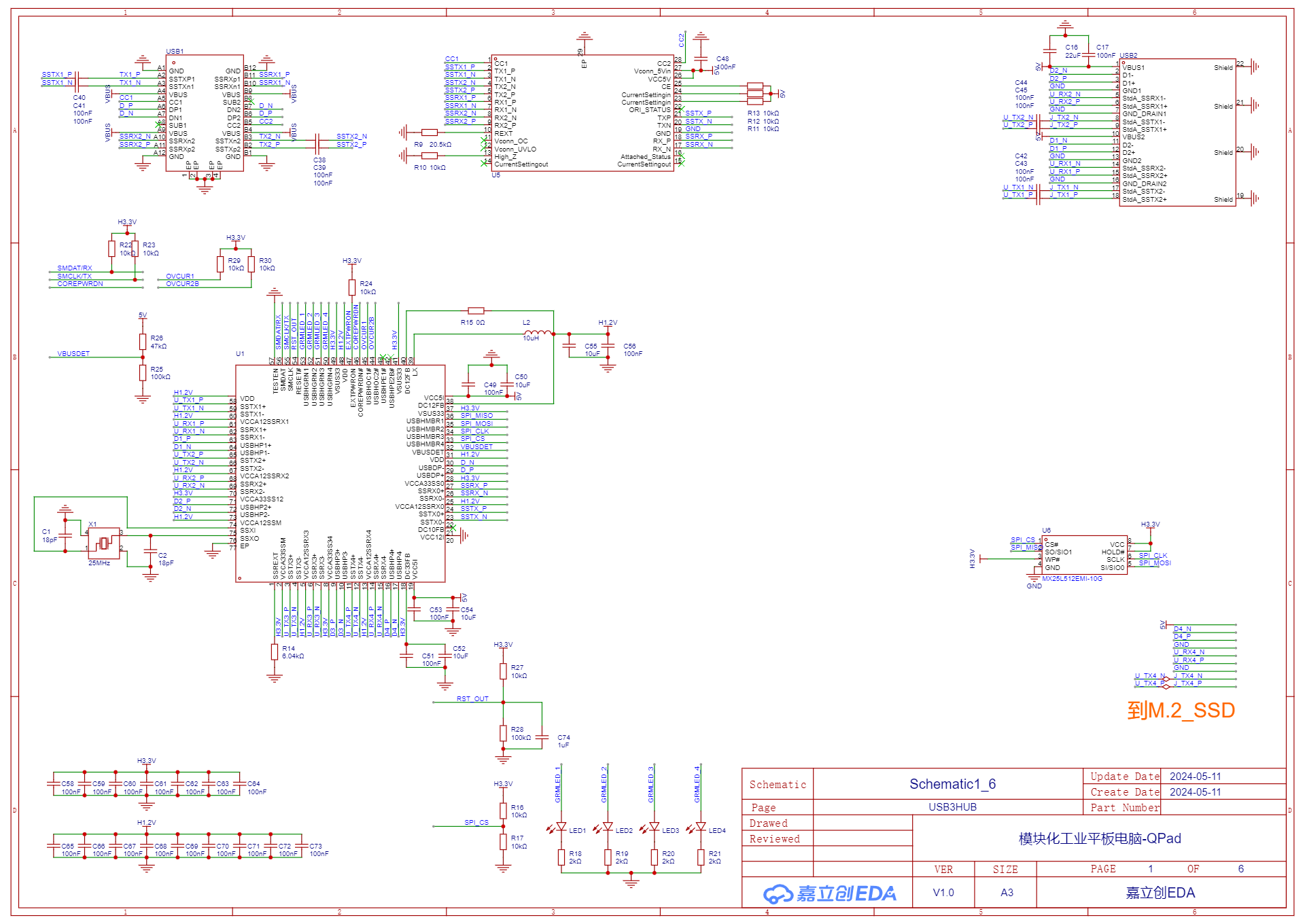This screenshot has height=924, width=1305.
Task: Select the R25 100kΩ resistor symbol
Action: tap(143, 372)
